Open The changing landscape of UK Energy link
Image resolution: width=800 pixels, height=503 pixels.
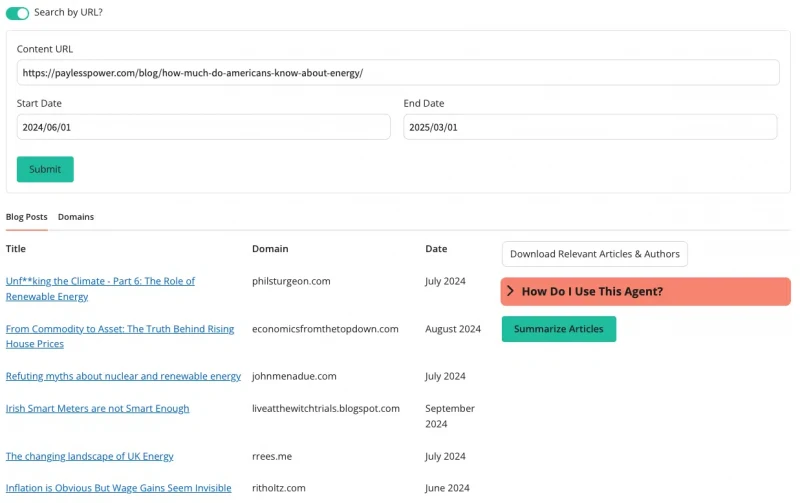pyautogui.click(x=89, y=457)
